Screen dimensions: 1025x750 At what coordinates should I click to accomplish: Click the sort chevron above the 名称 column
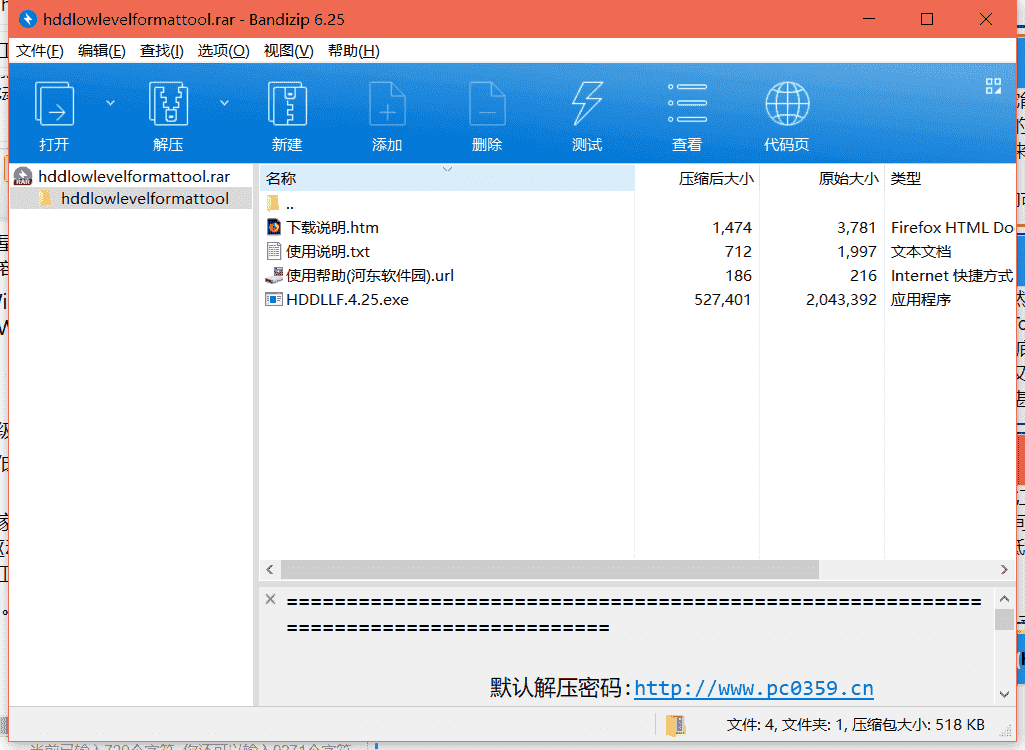pos(448,169)
